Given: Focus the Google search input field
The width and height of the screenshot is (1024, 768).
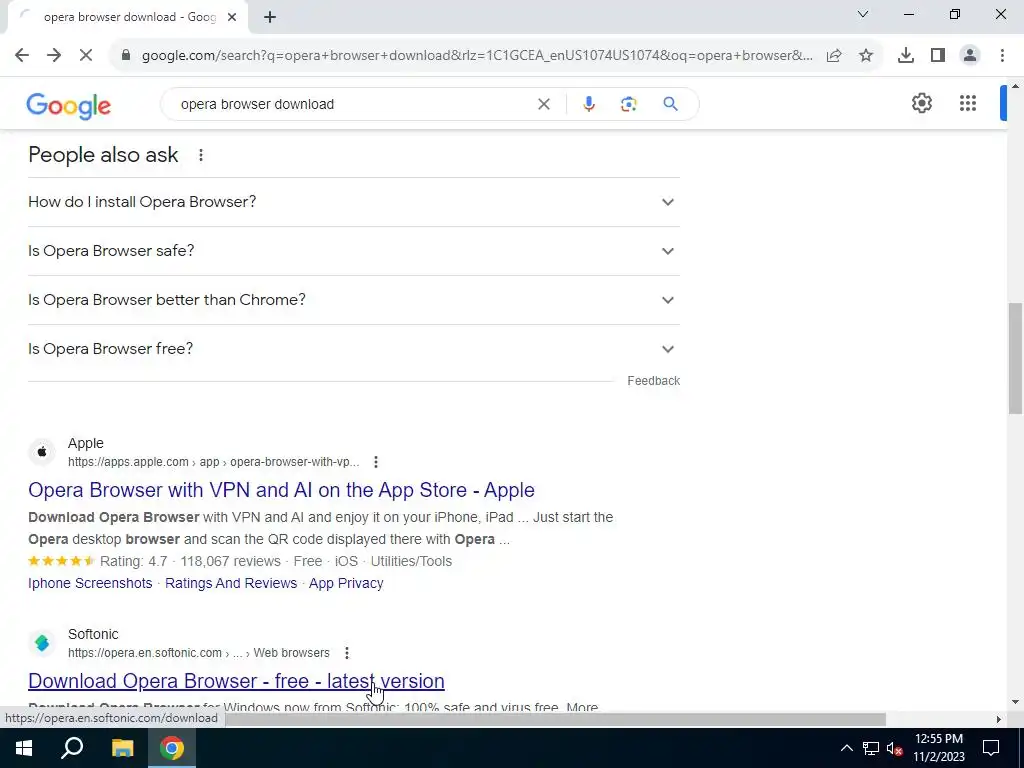Looking at the screenshot, I should tap(353, 104).
